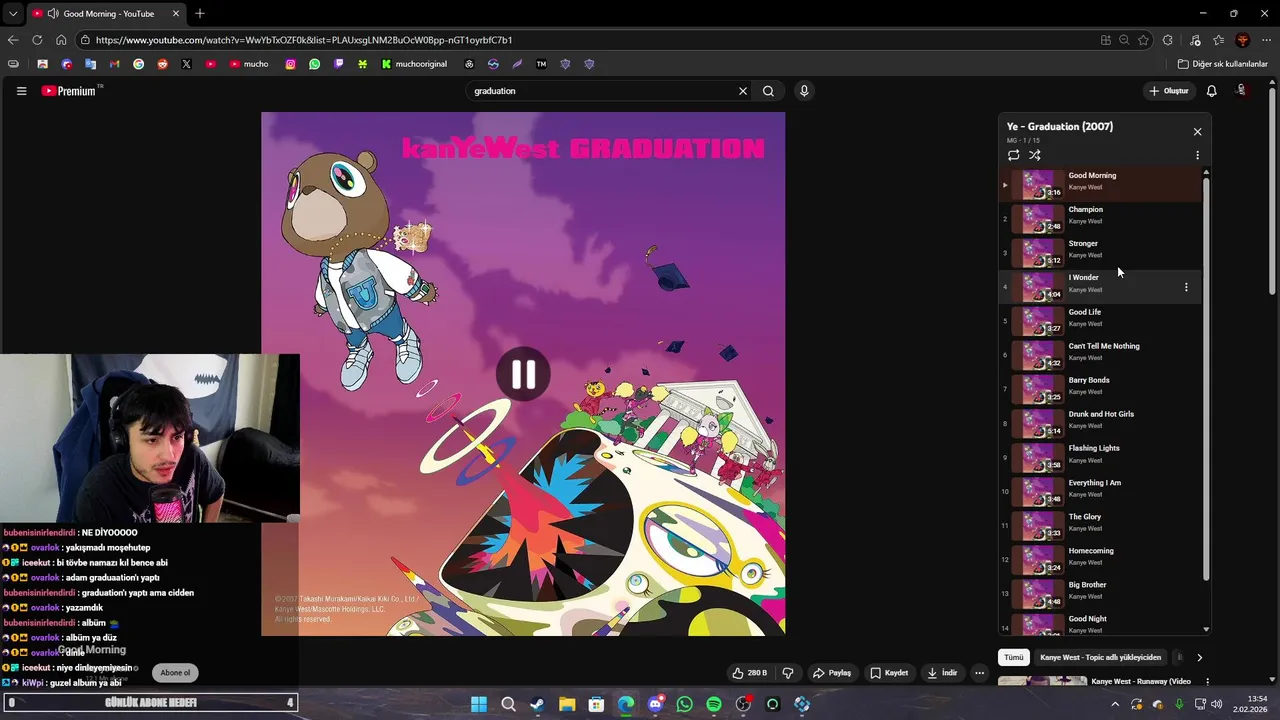1280x720 pixels.
Task: Like the video with 280 B
Action: [x=749, y=673]
